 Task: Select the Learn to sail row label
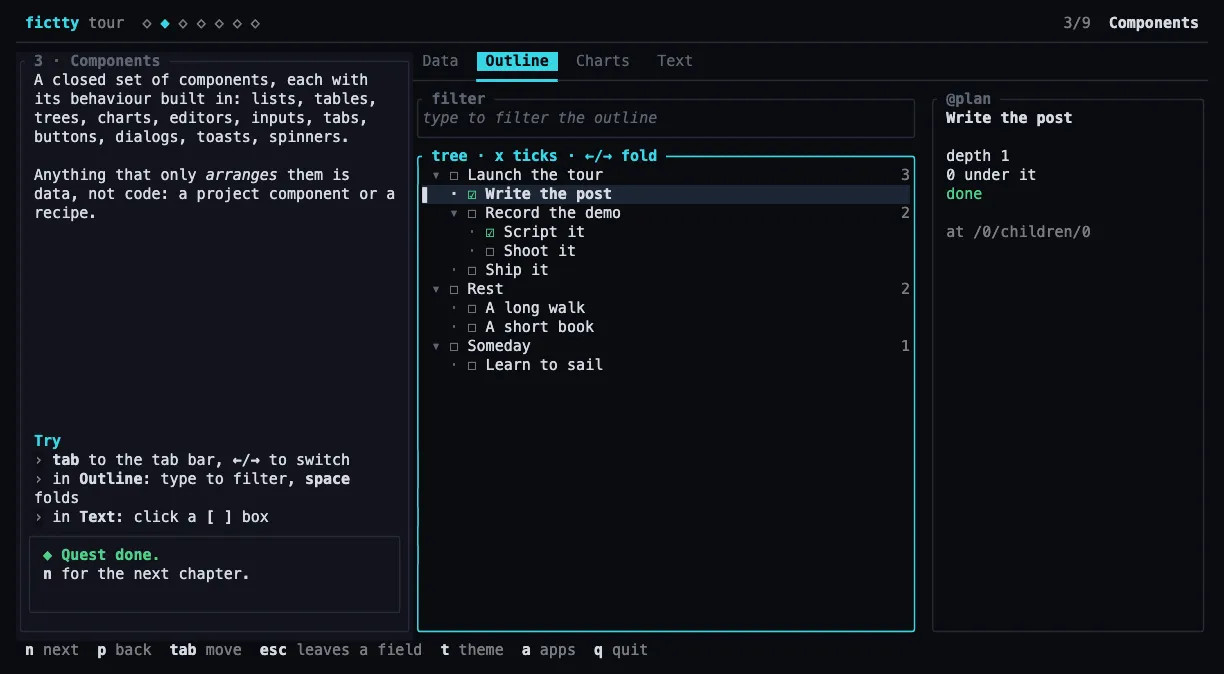pos(544,365)
